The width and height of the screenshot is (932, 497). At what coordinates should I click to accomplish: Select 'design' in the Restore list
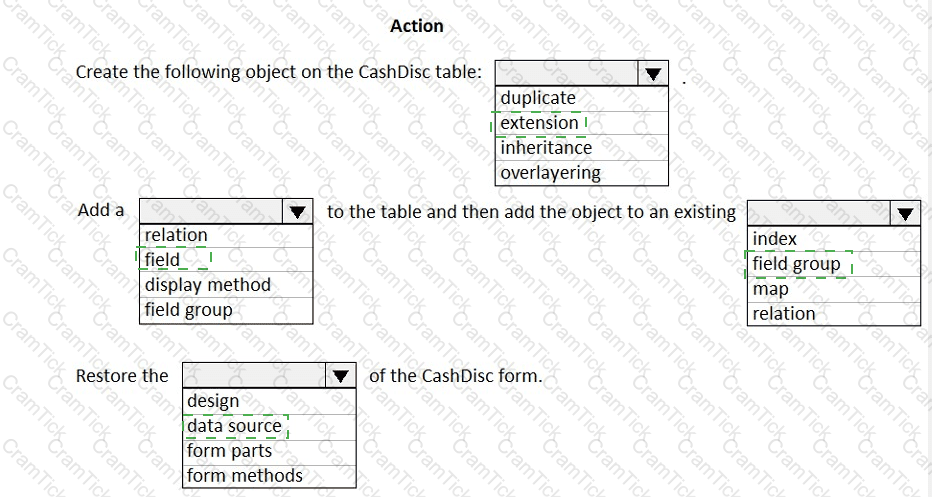213,401
